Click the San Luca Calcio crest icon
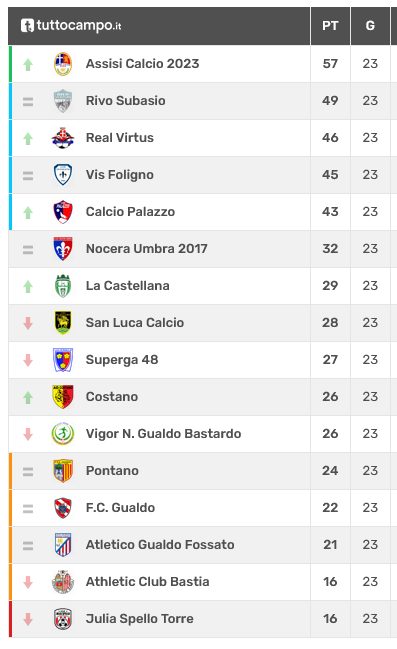Image resolution: width=397 pixels, height=649 pixels. [x=63, y=323]
